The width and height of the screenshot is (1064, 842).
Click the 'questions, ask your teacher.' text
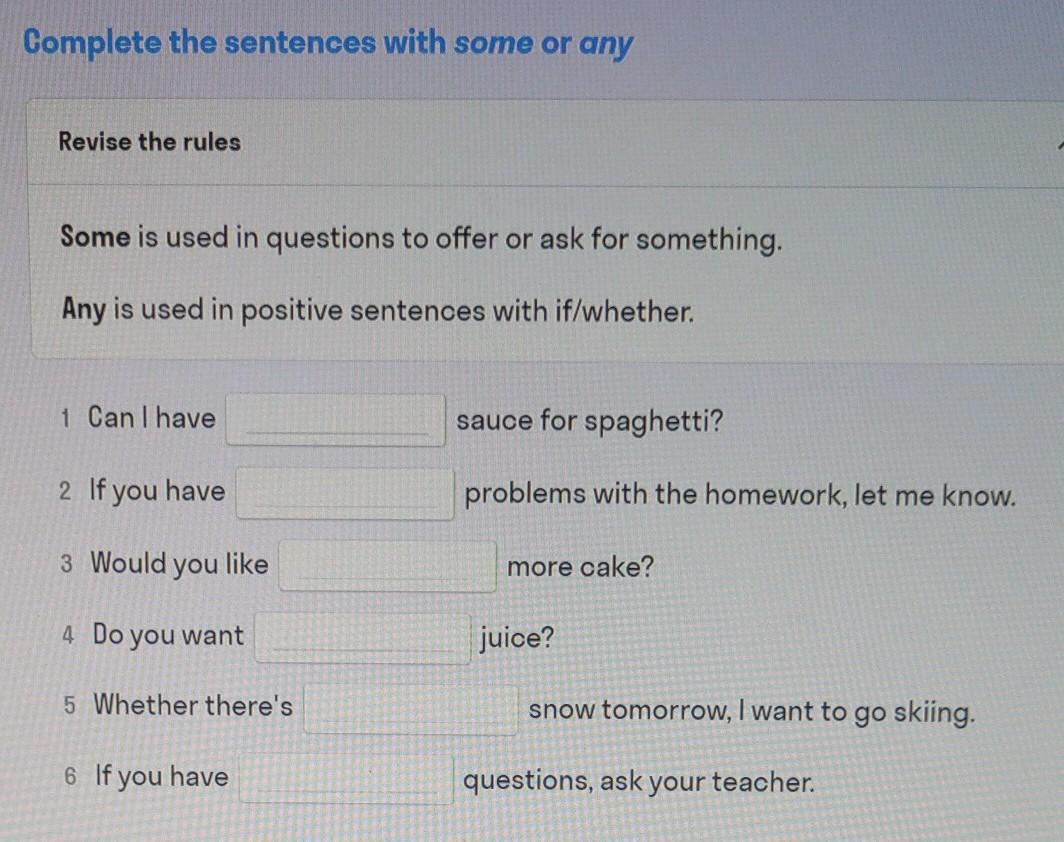tap(638, 781)
